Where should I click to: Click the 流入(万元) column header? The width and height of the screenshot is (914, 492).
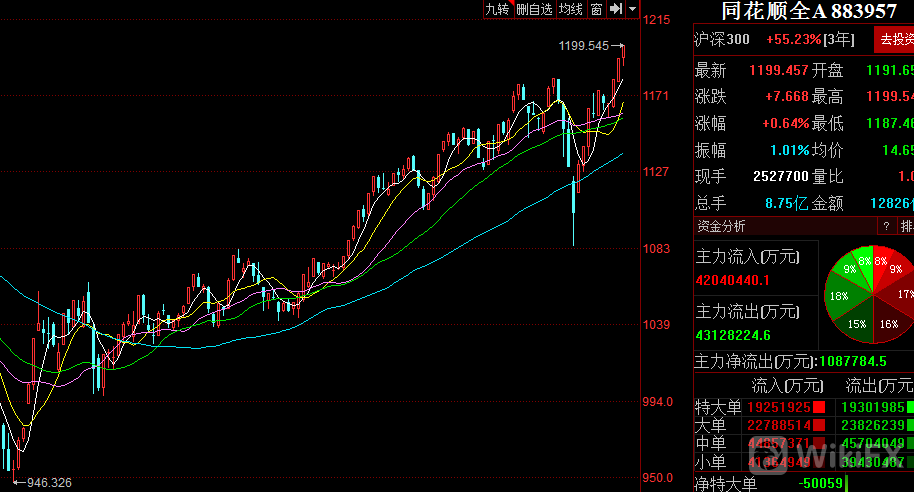(787, 385)
